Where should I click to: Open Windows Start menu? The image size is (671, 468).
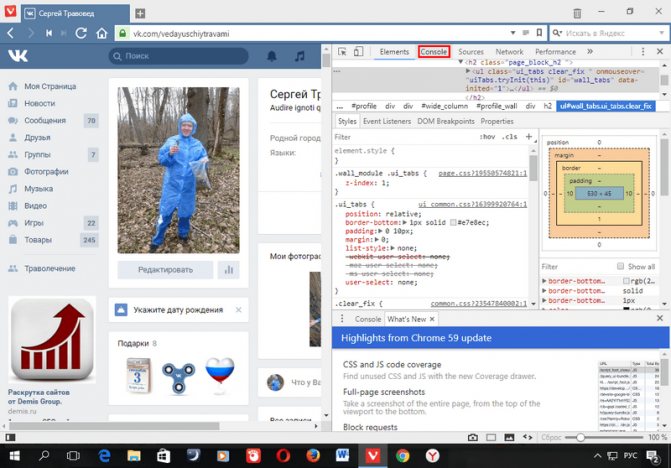click(14, 456)
